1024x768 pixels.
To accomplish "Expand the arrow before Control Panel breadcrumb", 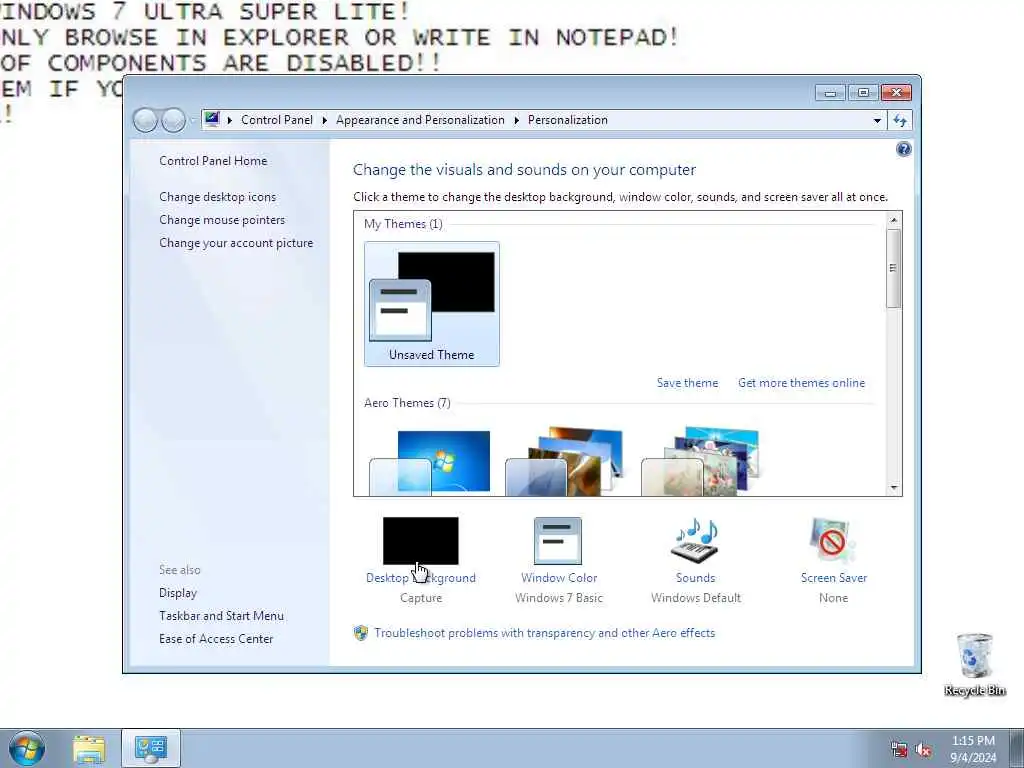I will tap(230, 120).
